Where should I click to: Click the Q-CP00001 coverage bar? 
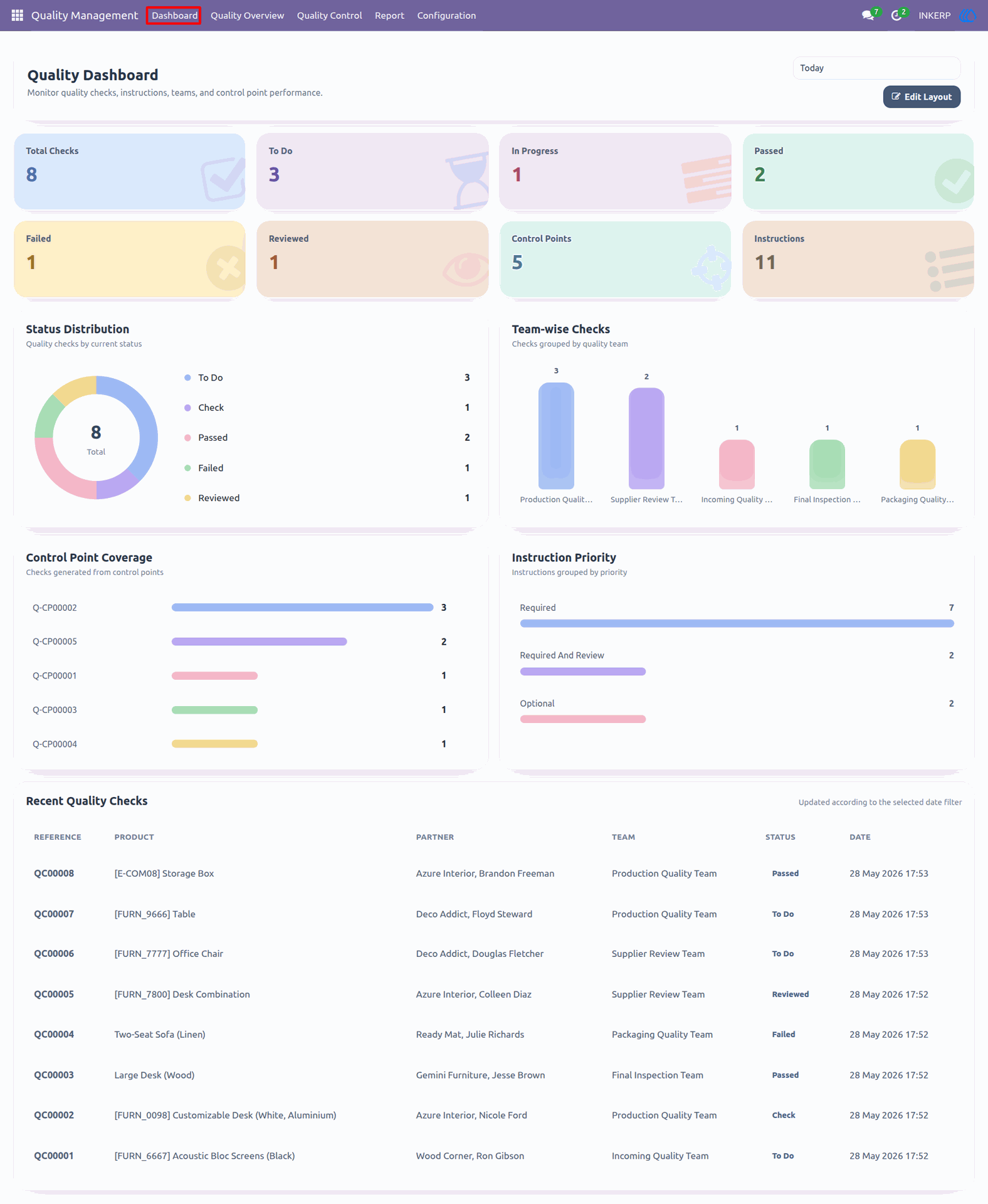(x=214, y=675)
